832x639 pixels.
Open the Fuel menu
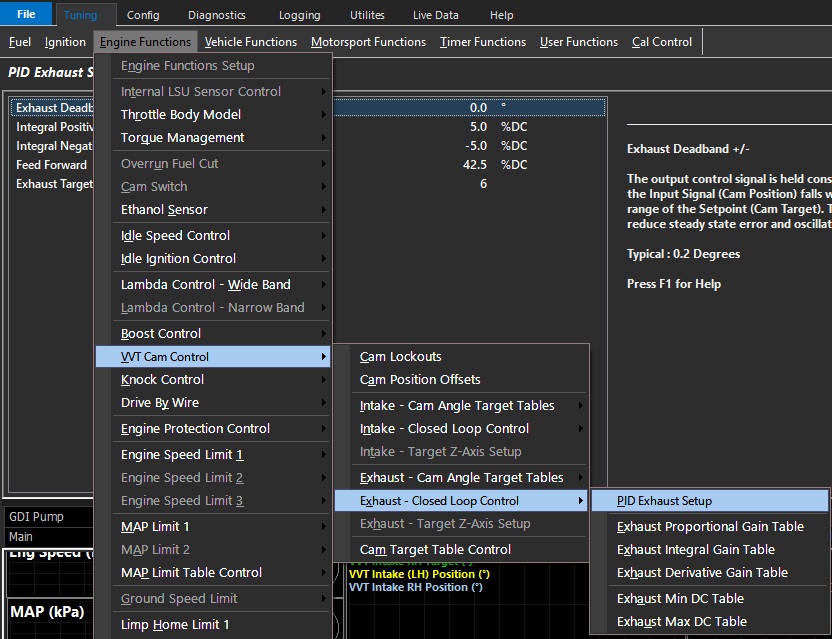coord(20,42)
